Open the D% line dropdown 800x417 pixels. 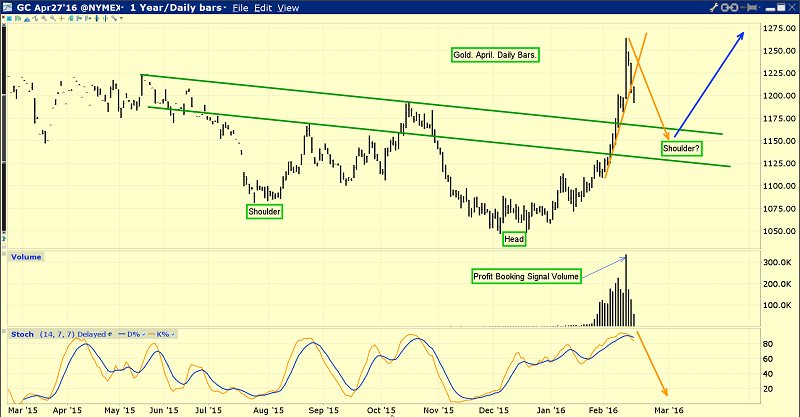[144, 334]
